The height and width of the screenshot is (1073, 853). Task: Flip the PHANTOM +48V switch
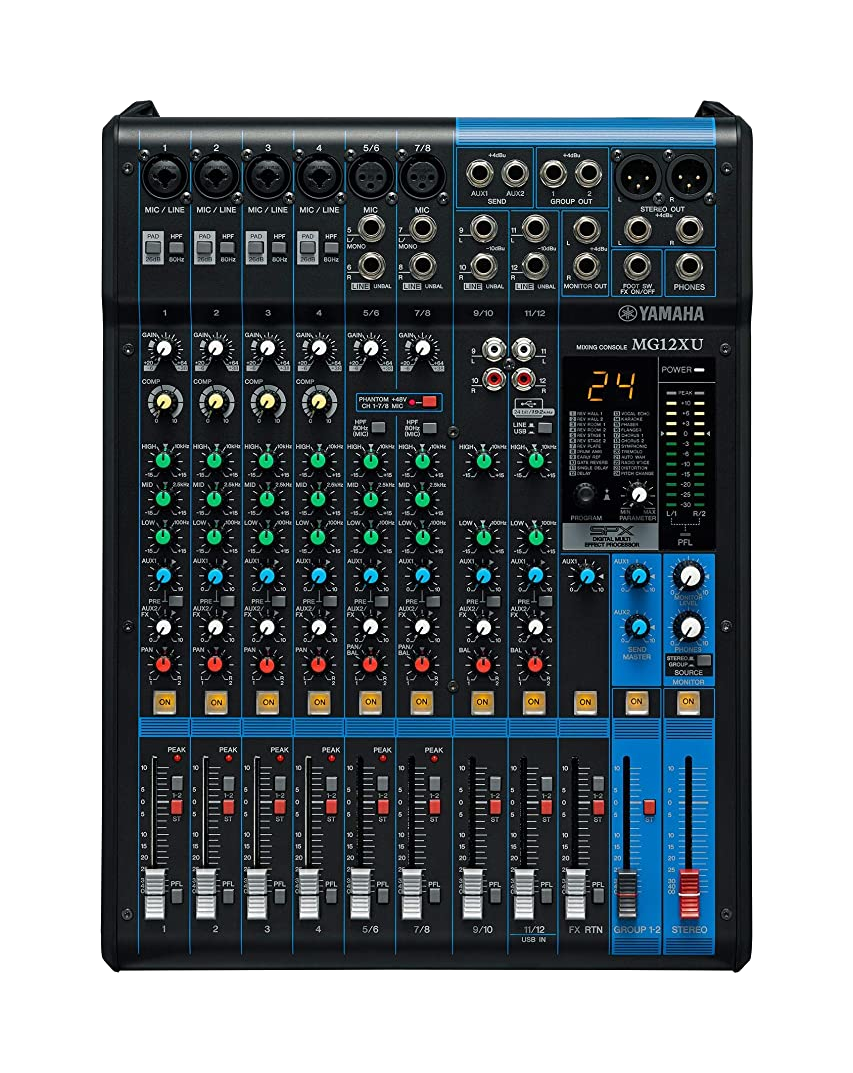click(429, 402)
